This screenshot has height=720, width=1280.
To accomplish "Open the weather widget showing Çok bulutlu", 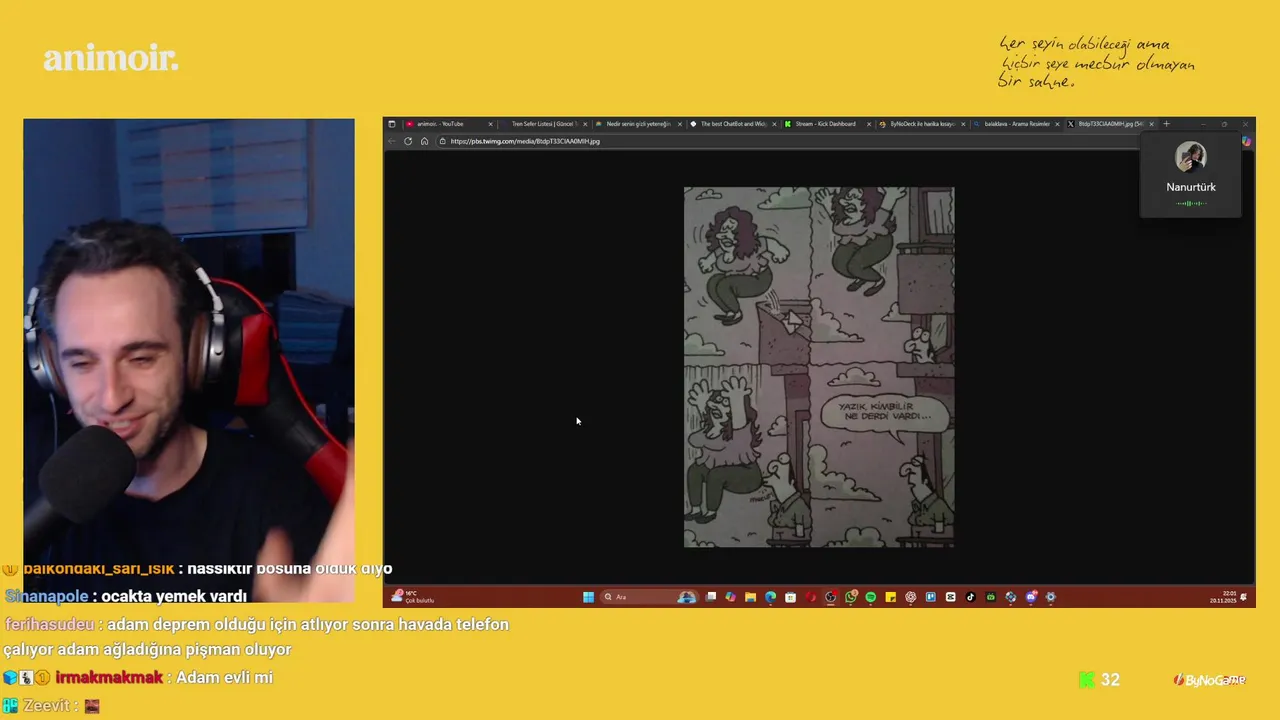I will click(413, 596).
